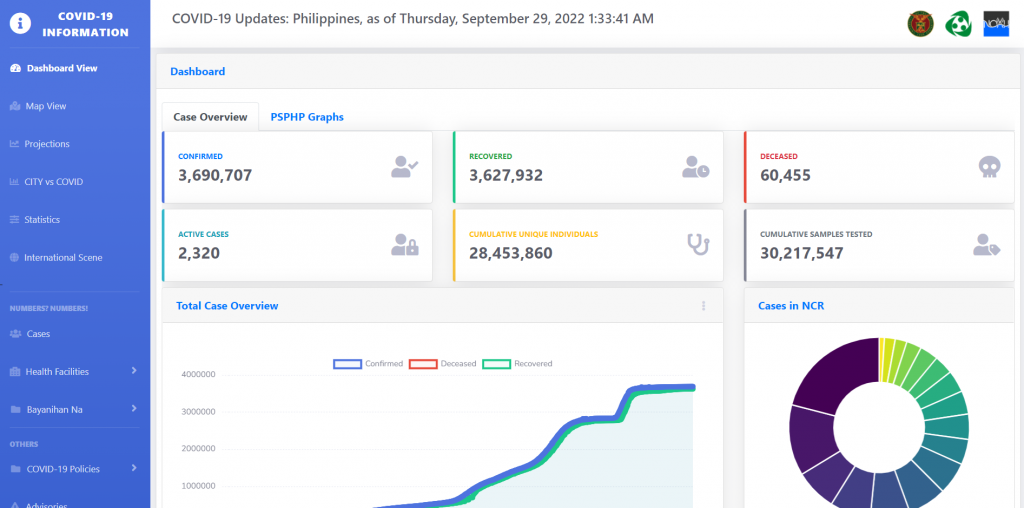This screenshot has width=1024, height=508.
Task: Click the Cumulative Samples Tested value 30,217,547
Action: [x=802, y=253]
